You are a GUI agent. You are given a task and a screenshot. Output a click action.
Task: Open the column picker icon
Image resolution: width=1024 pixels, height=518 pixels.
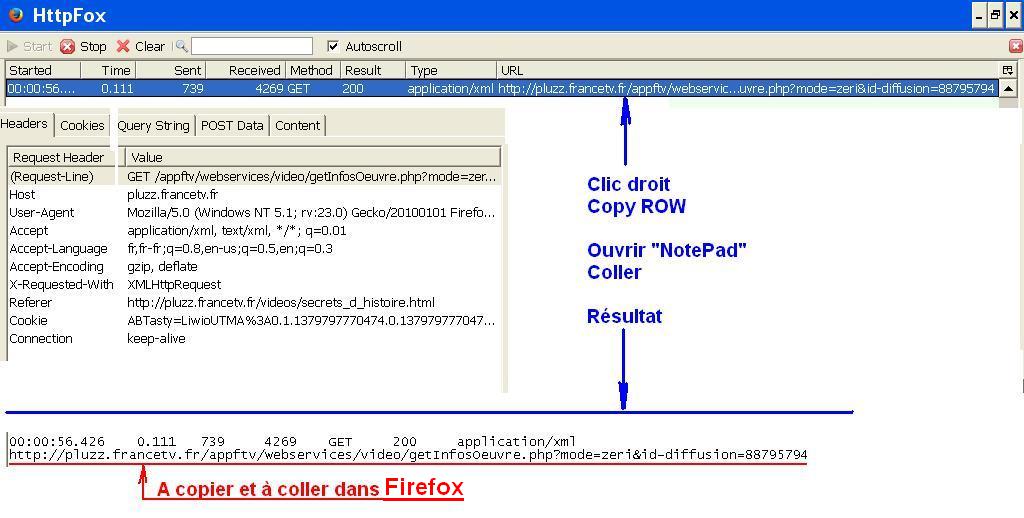[1007, 70]
